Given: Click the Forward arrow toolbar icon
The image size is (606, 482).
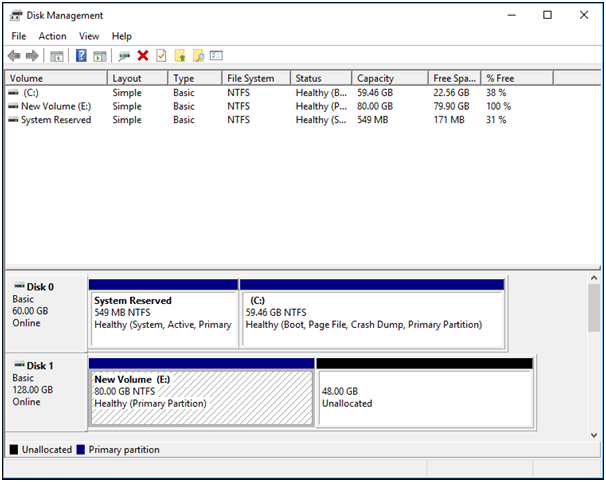Looking at the screenshot, I should click(32, 56).
